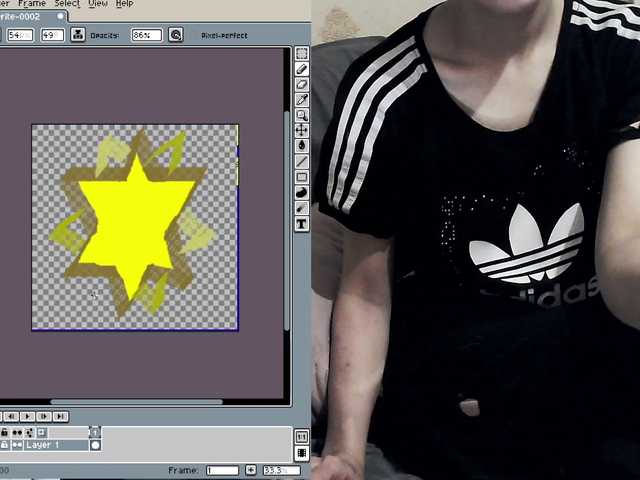This screenshot has height=480, width=640.
Task: Choose the Contour blob tool
Action: tap(302, 193)
